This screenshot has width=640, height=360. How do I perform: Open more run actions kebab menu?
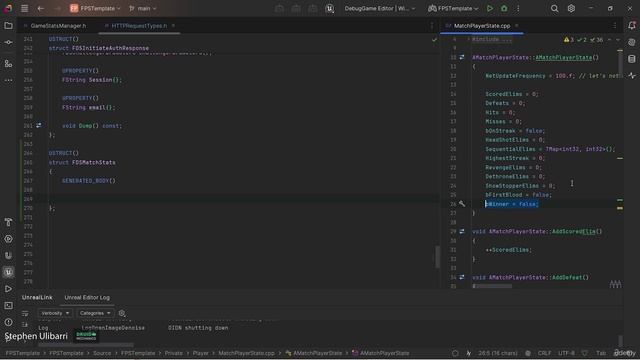518,8
